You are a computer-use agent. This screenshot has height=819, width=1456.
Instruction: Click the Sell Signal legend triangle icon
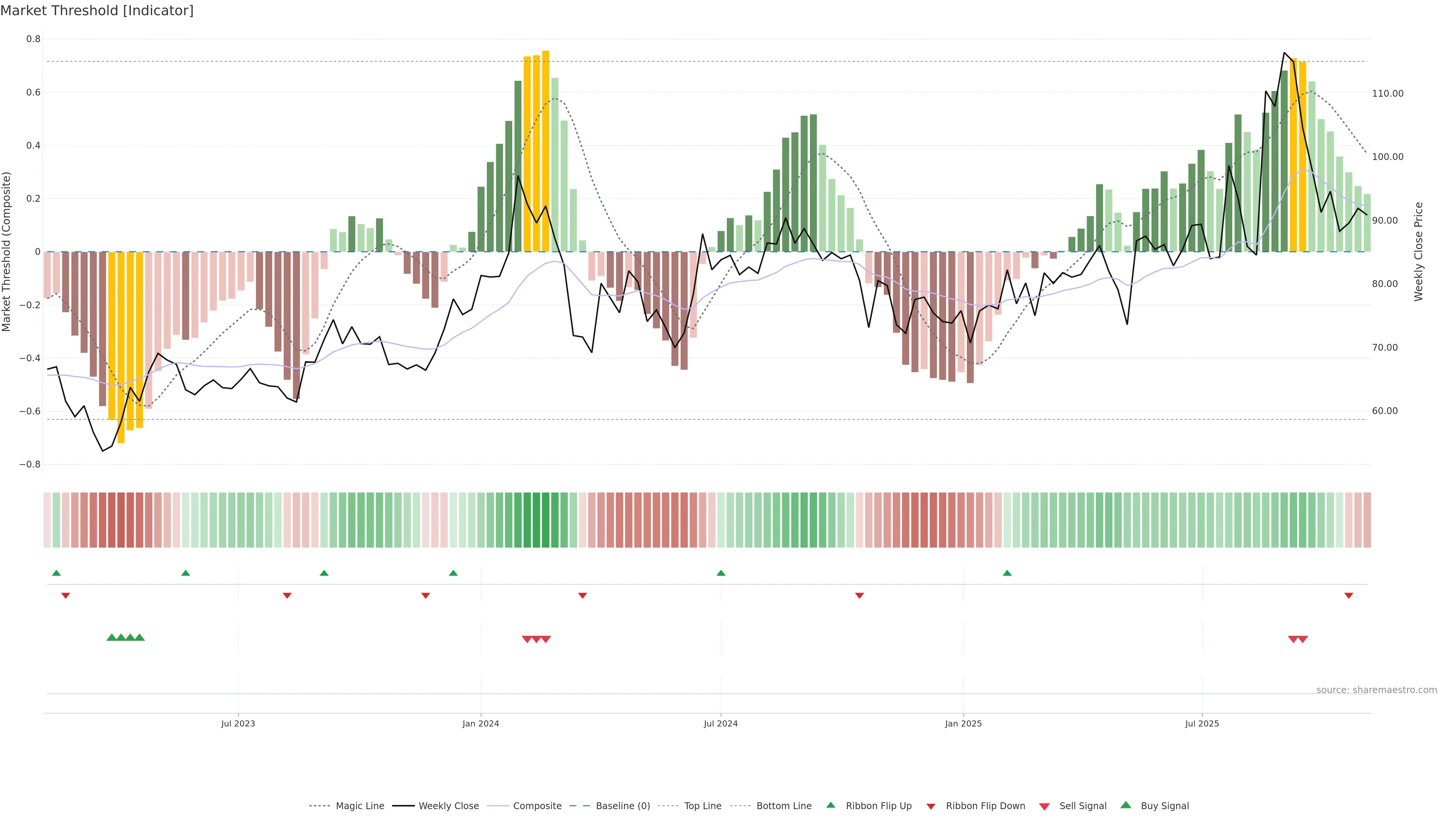[1045, 806]
